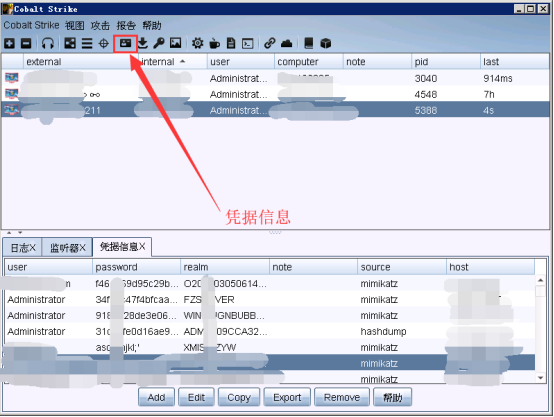Click scroll up arrow in credentials table
554x417 pixels.
pos(540,281)
